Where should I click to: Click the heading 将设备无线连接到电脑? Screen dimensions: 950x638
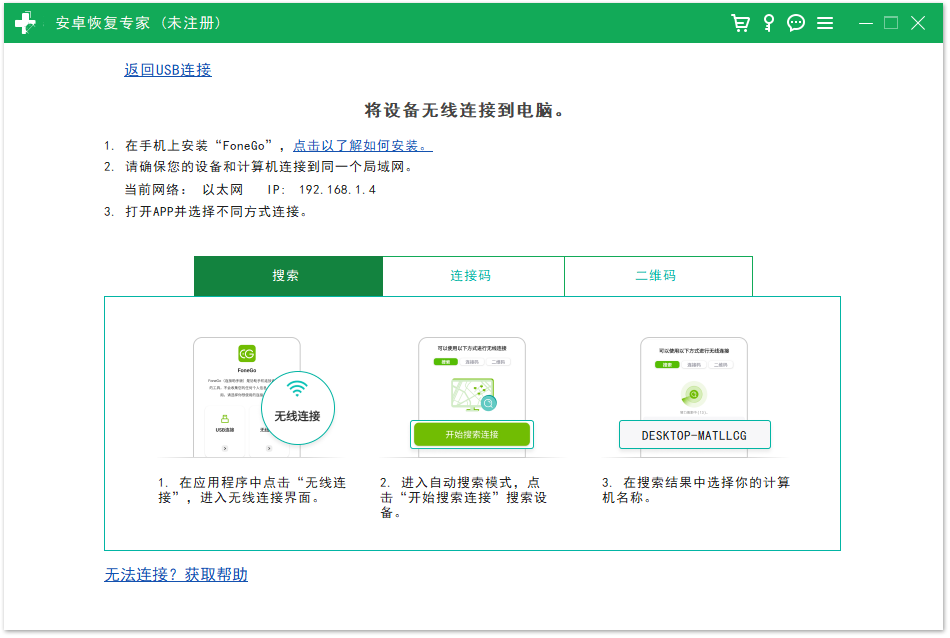click(x=465, y=110)
